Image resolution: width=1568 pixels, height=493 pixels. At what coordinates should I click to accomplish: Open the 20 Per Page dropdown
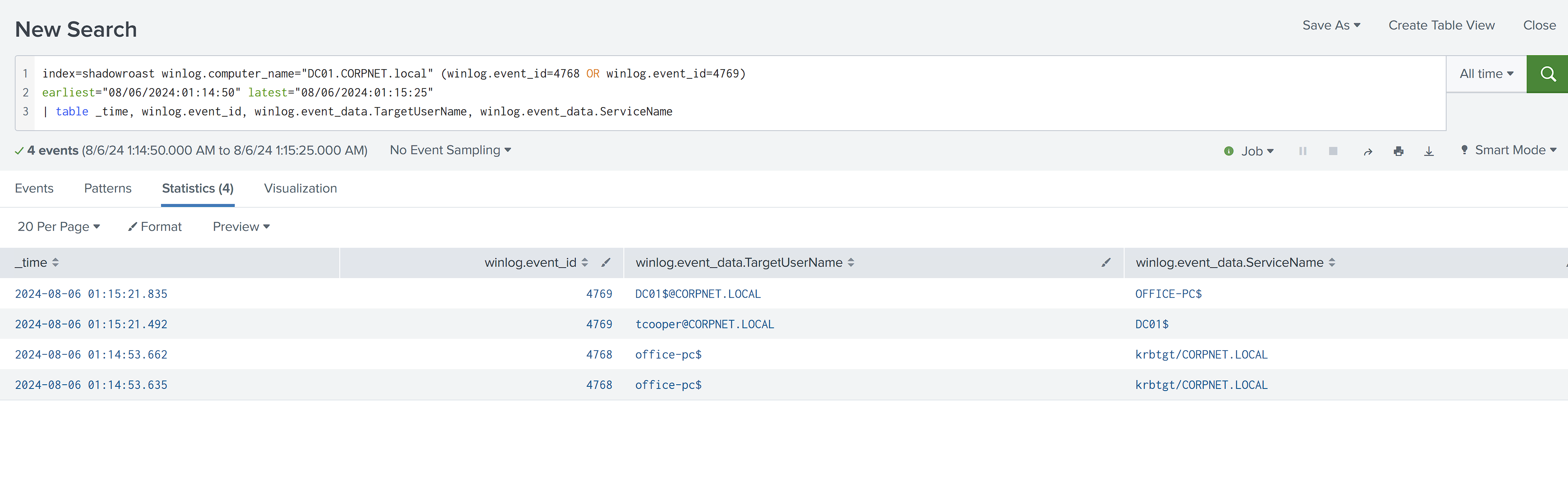pos(59,227)
